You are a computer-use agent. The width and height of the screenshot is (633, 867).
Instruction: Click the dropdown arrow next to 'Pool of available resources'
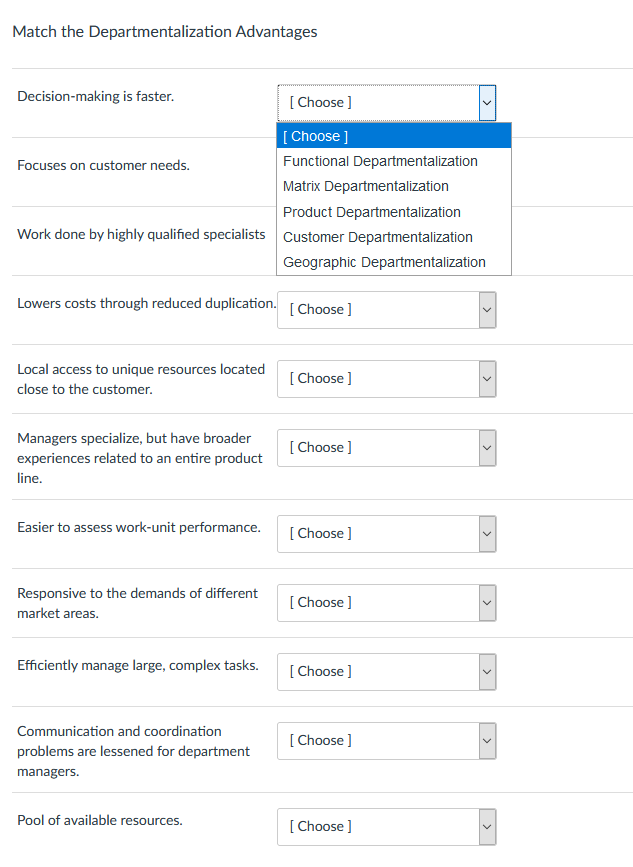pyautogui.click(x=487, y=827)
